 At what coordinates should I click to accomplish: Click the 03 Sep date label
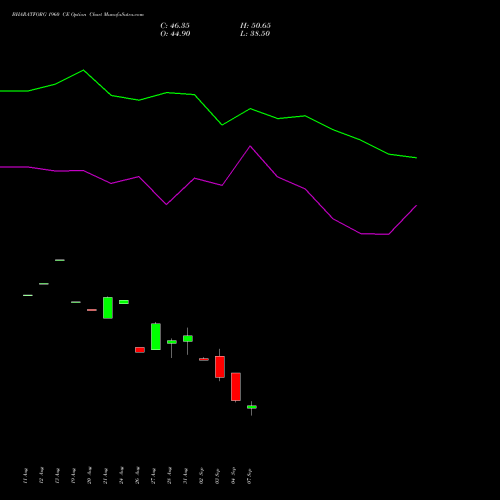click(x=217, y=476)
